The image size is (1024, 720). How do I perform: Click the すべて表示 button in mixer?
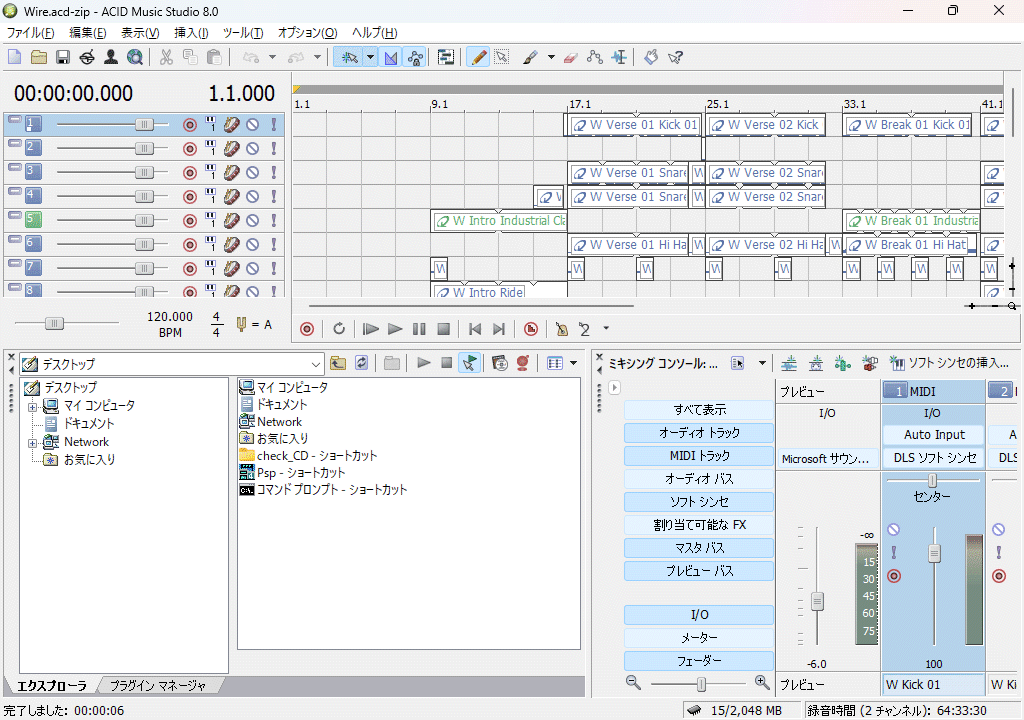click(x=699, y=410)
